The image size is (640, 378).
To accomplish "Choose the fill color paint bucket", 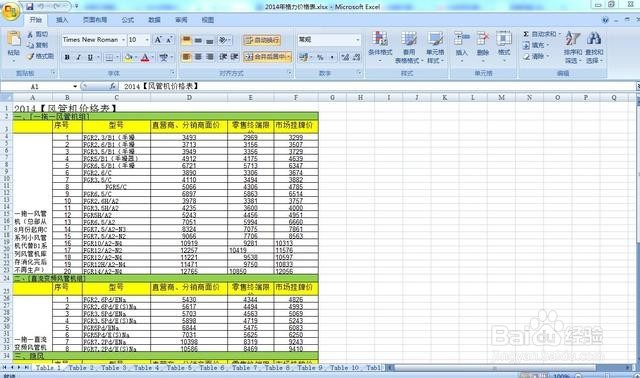I will tap(128, 57).
